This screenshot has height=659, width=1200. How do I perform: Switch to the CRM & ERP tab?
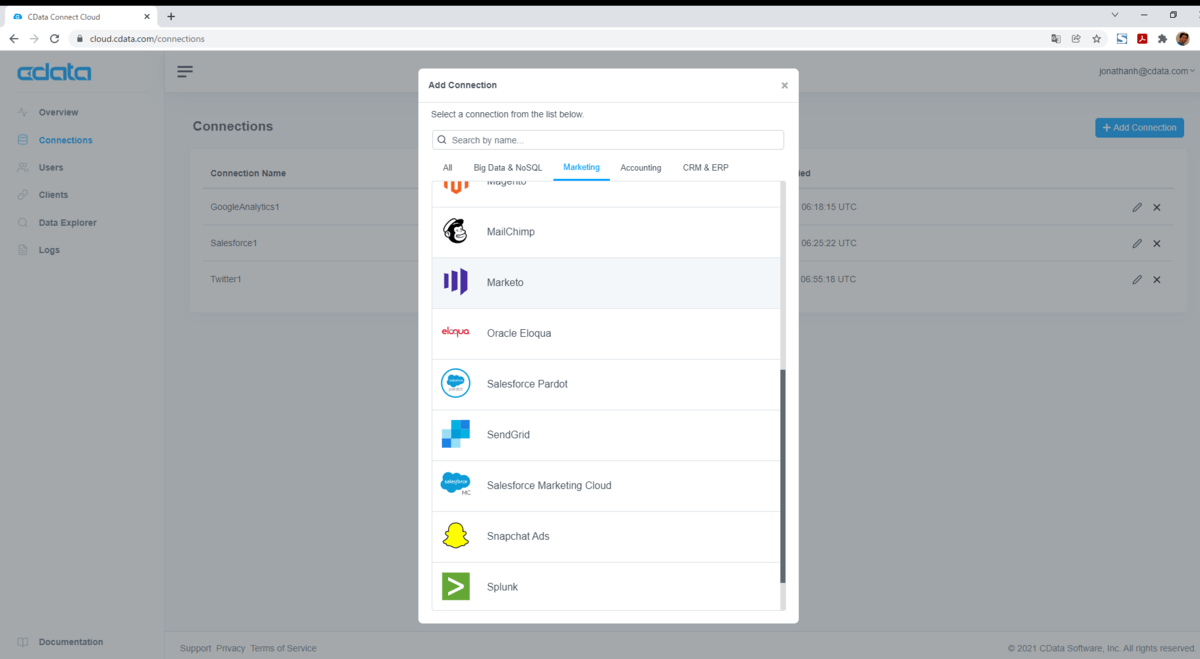(x=706, y=168)
